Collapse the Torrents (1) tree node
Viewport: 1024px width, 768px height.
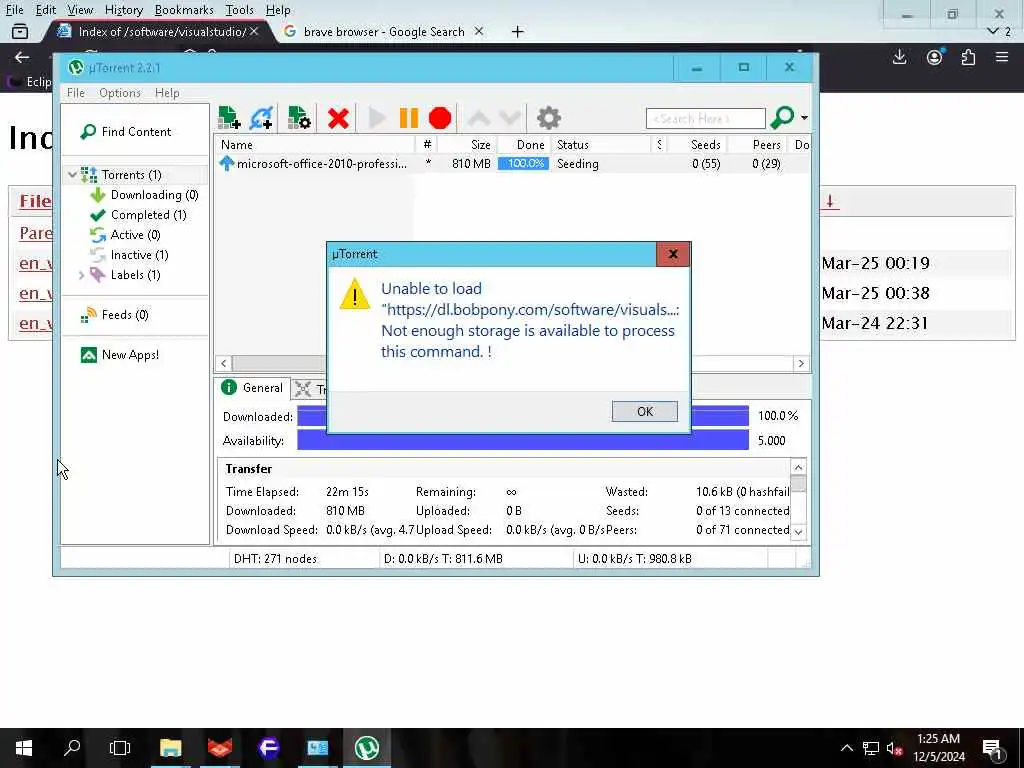(x=72, y=174)
